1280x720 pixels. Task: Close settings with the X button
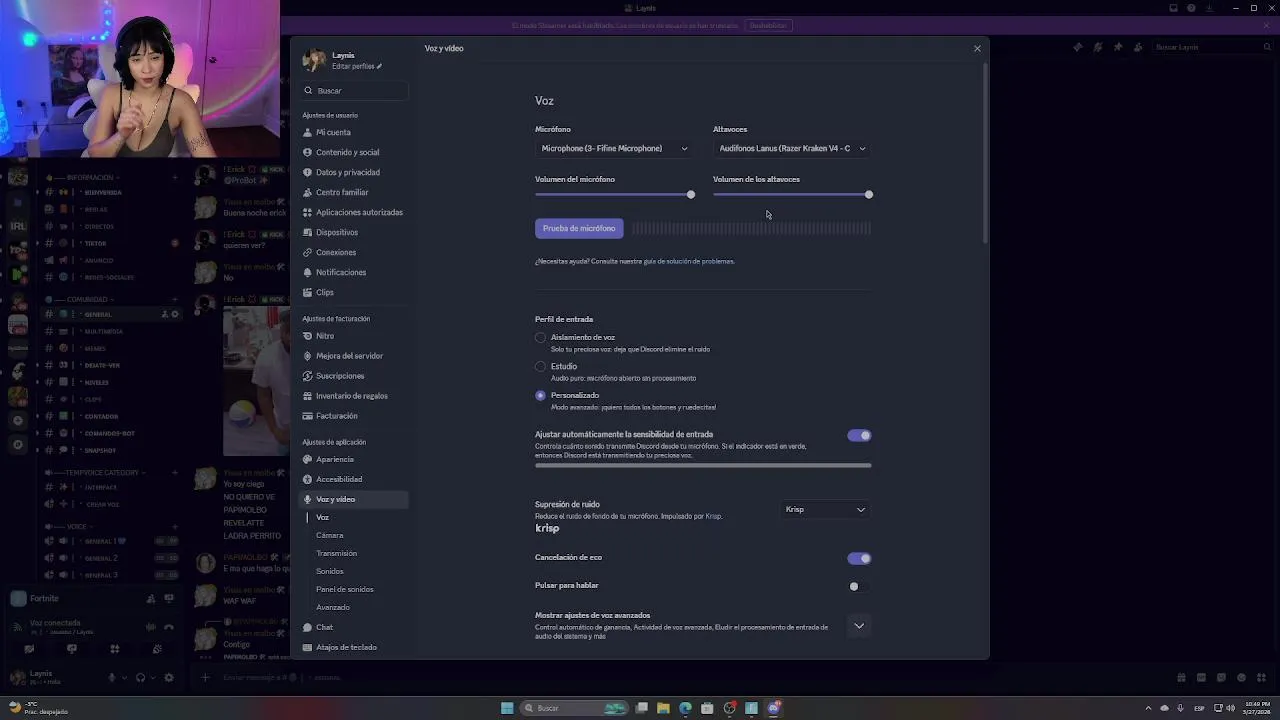(977, 48)
